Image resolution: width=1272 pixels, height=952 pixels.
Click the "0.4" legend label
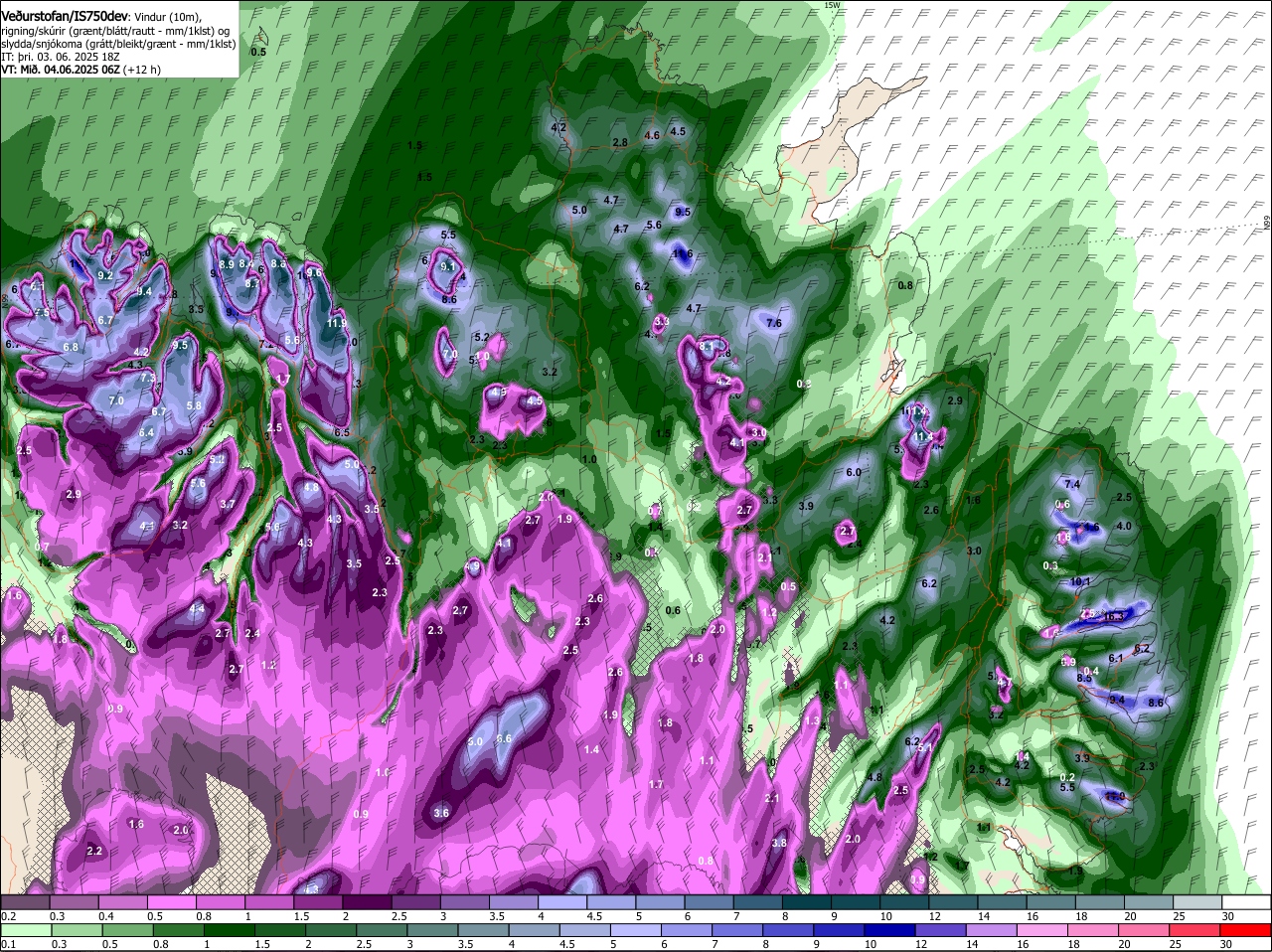[x=106, y=915]
